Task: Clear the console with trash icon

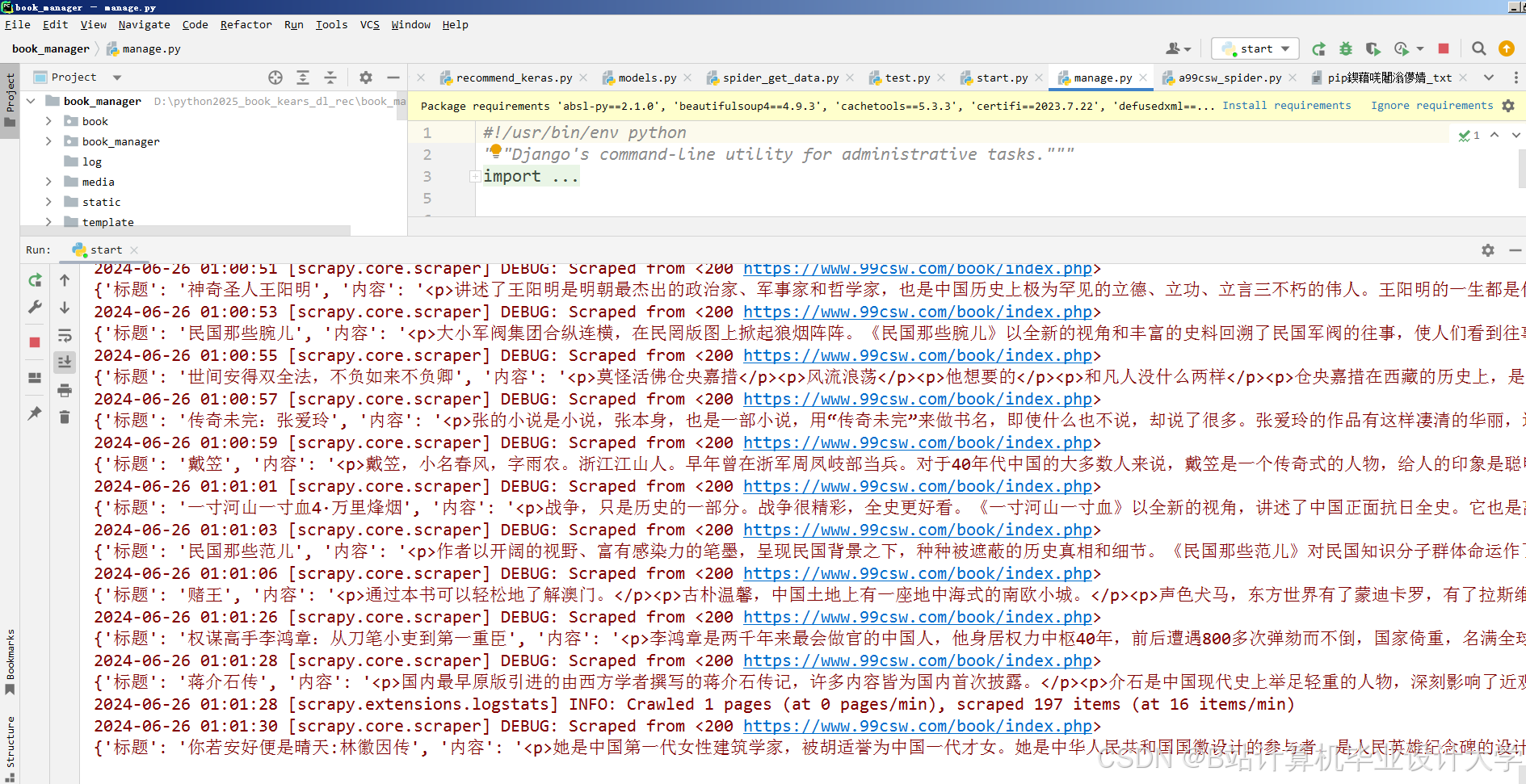Action: pyautogui.click(x=65, y=416)
